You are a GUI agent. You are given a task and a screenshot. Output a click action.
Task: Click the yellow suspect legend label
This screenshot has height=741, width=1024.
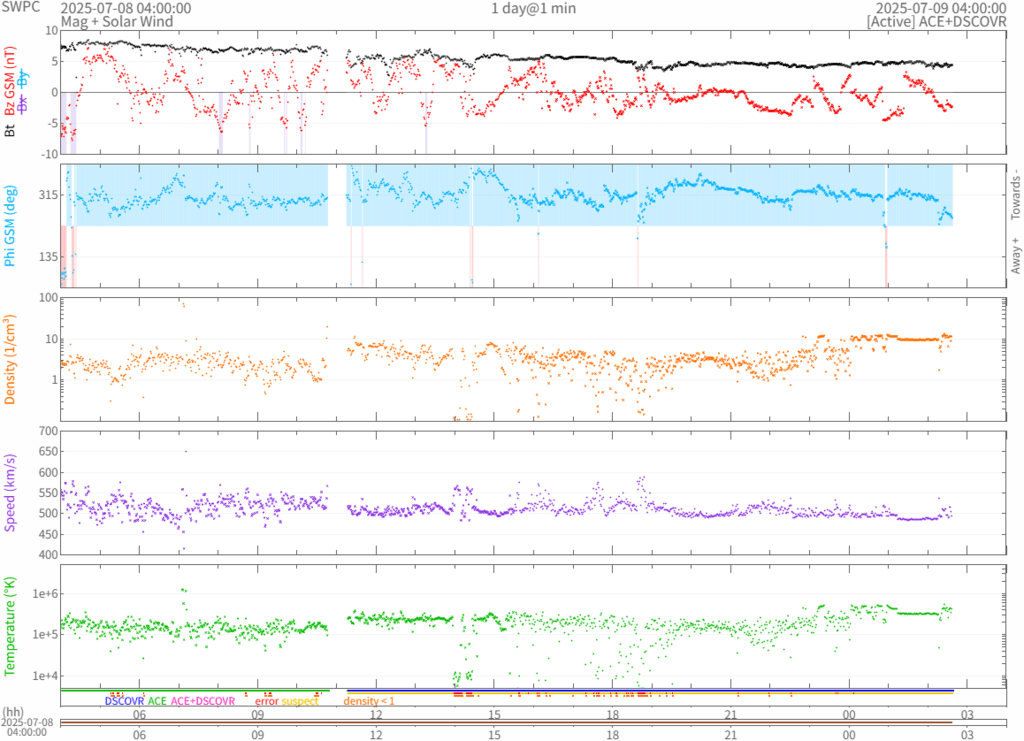(x=300, y=702)
